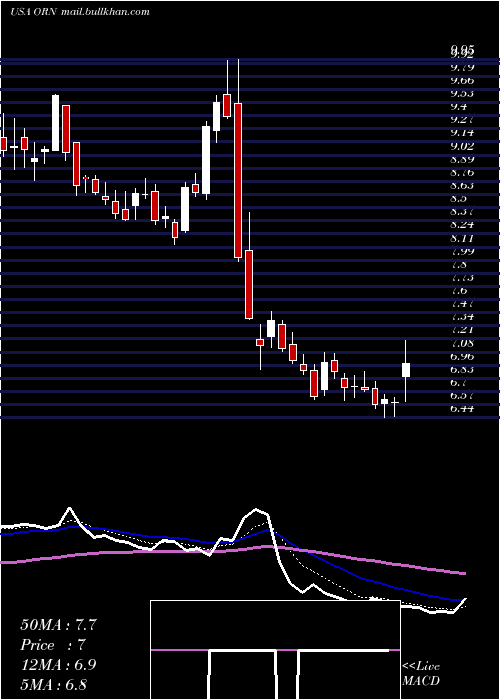Select the last white candlestick on the right
The width and height of the screenshot is (500, 700).
pyautogui.click(x=406, y=370)
